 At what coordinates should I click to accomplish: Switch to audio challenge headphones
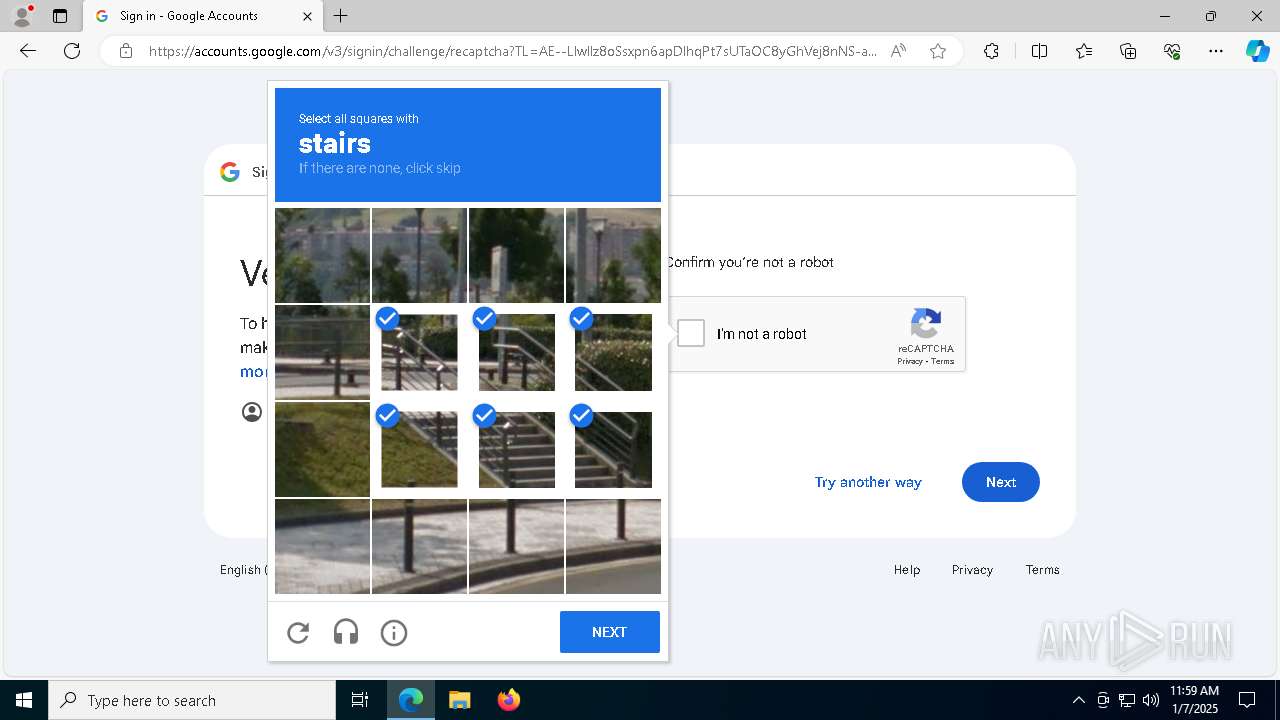coord(346,632)
